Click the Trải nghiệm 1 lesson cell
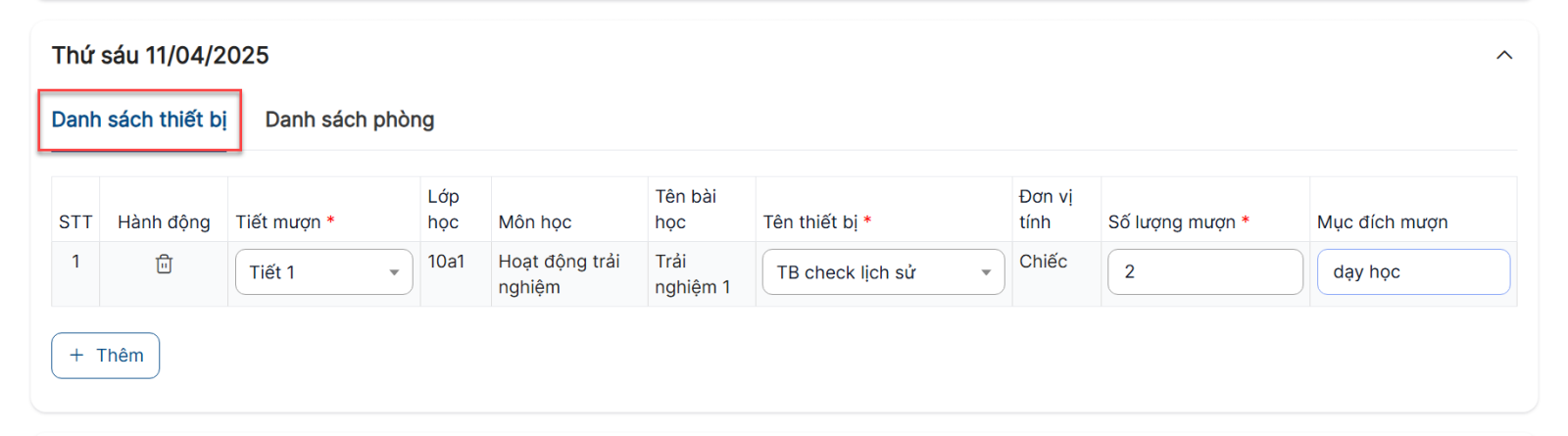The height and width of the screenshot is (436, 1568). click(x=693, y=274)
